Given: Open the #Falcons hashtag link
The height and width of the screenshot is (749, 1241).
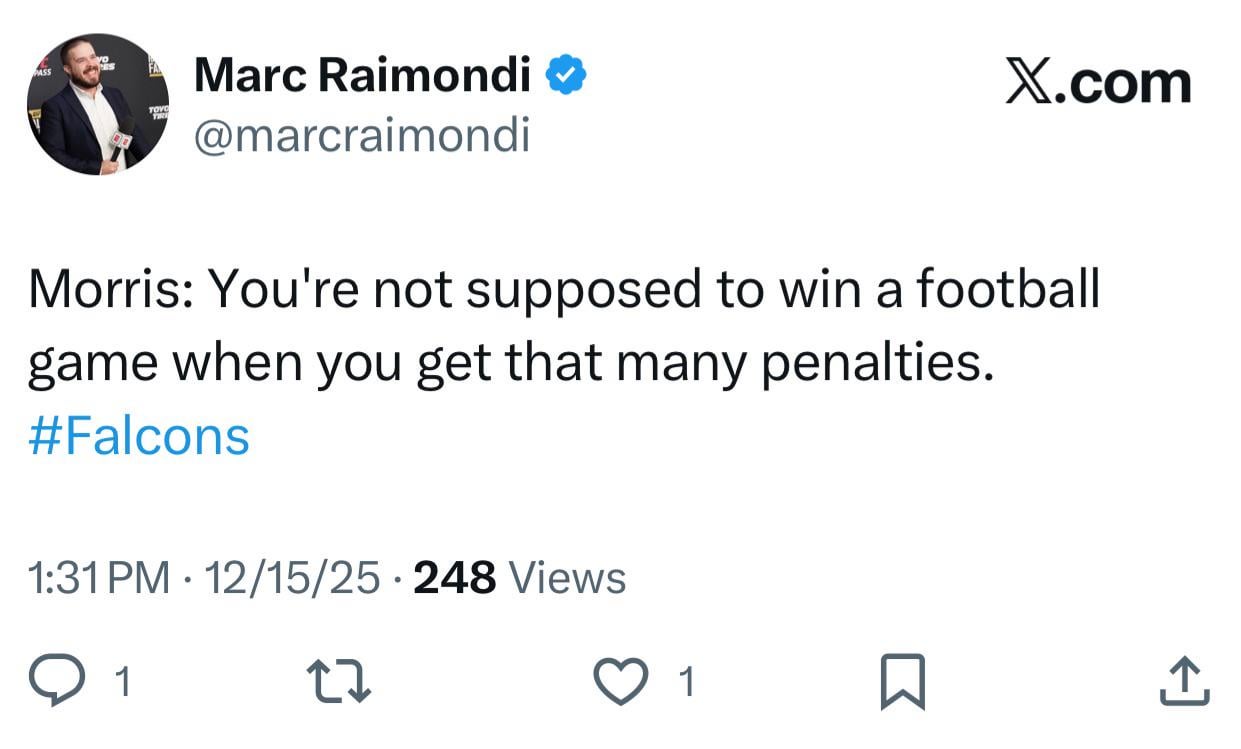Looking at the screenshot, I should [x=136, y=434].
